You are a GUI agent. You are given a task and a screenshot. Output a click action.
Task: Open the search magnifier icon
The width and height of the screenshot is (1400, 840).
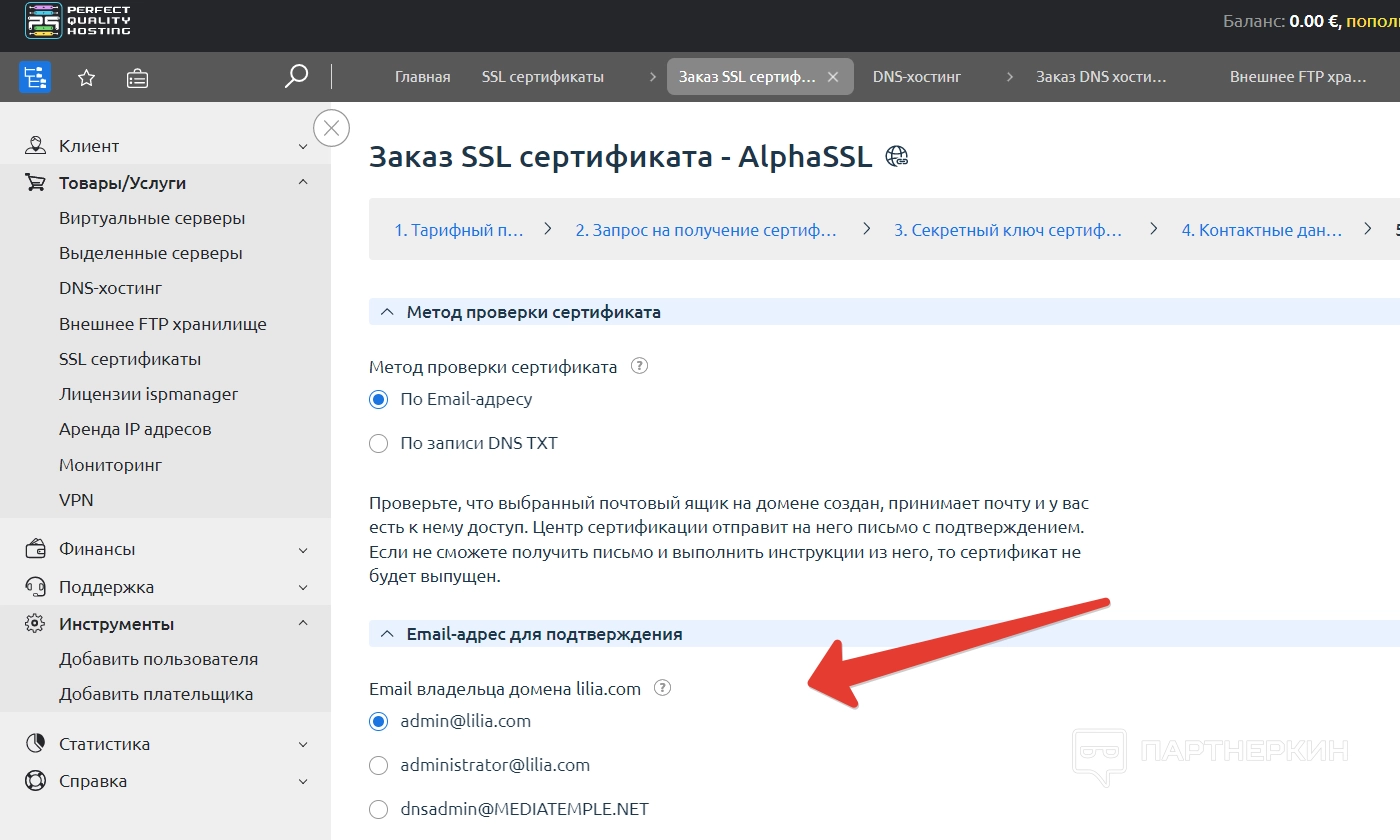296,76
